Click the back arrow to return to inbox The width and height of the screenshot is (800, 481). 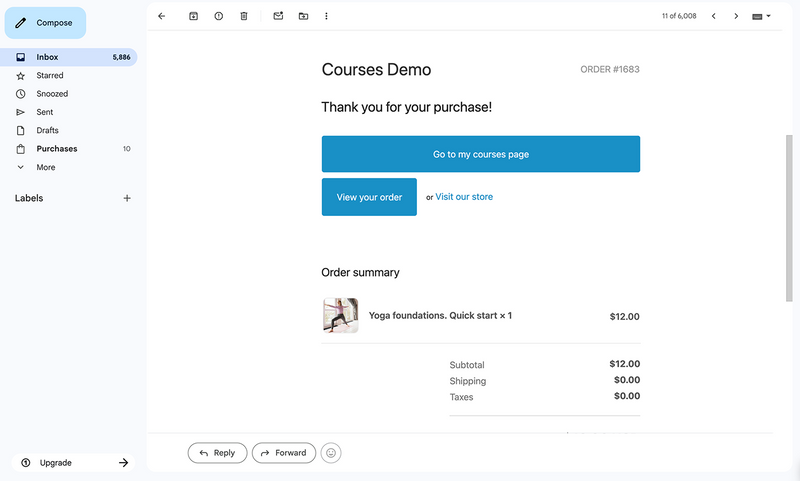click(162, 16)
